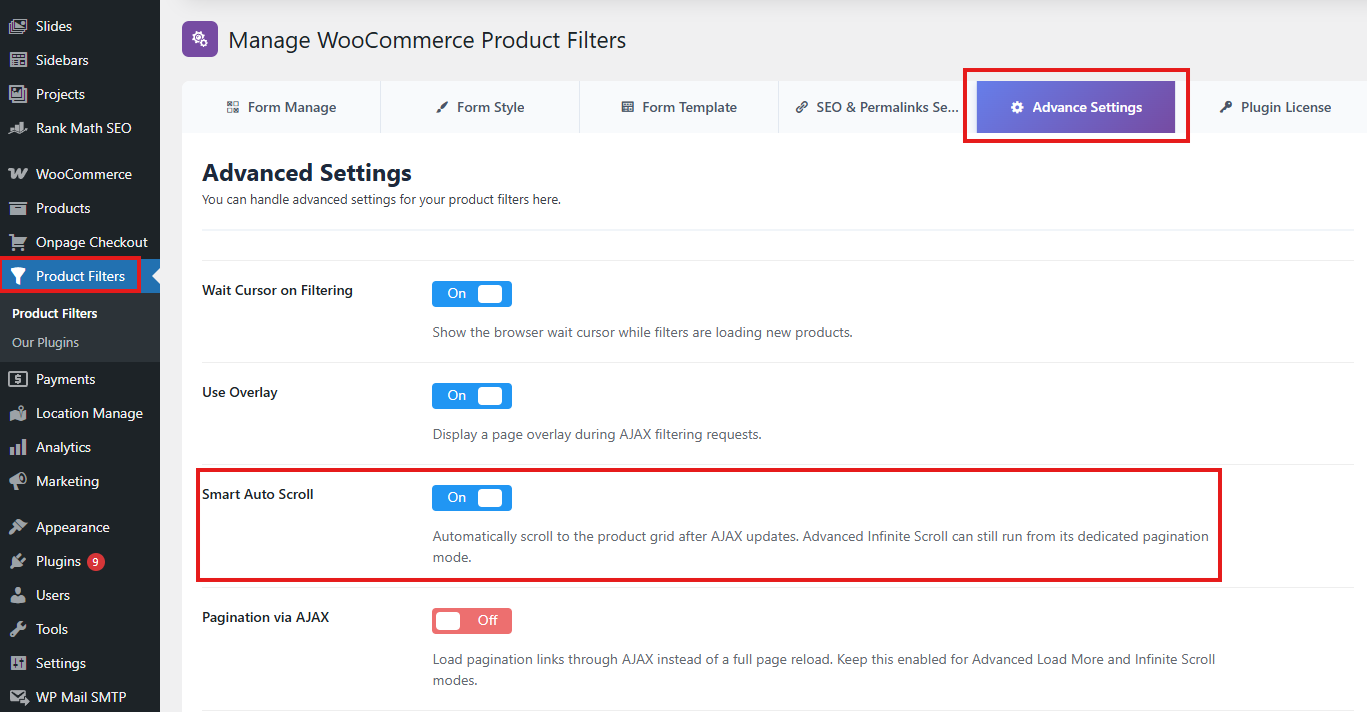Click the WooCommerce logo icon
1367x712 pixels.
coord(18,174)
